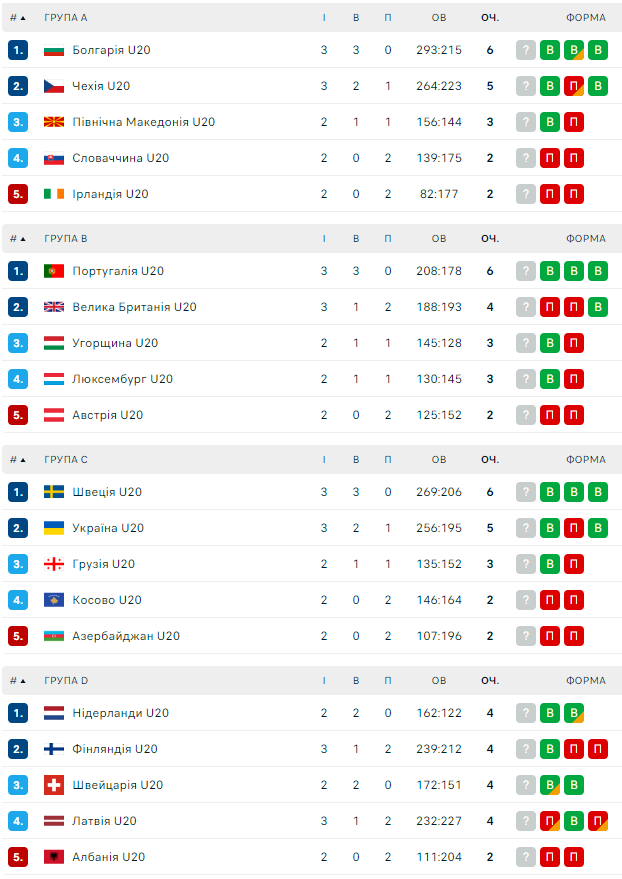The height and width of the screenshot is (879, 622).
Task: Open the Нідерланди U20 team link
Action: (120, 713)
